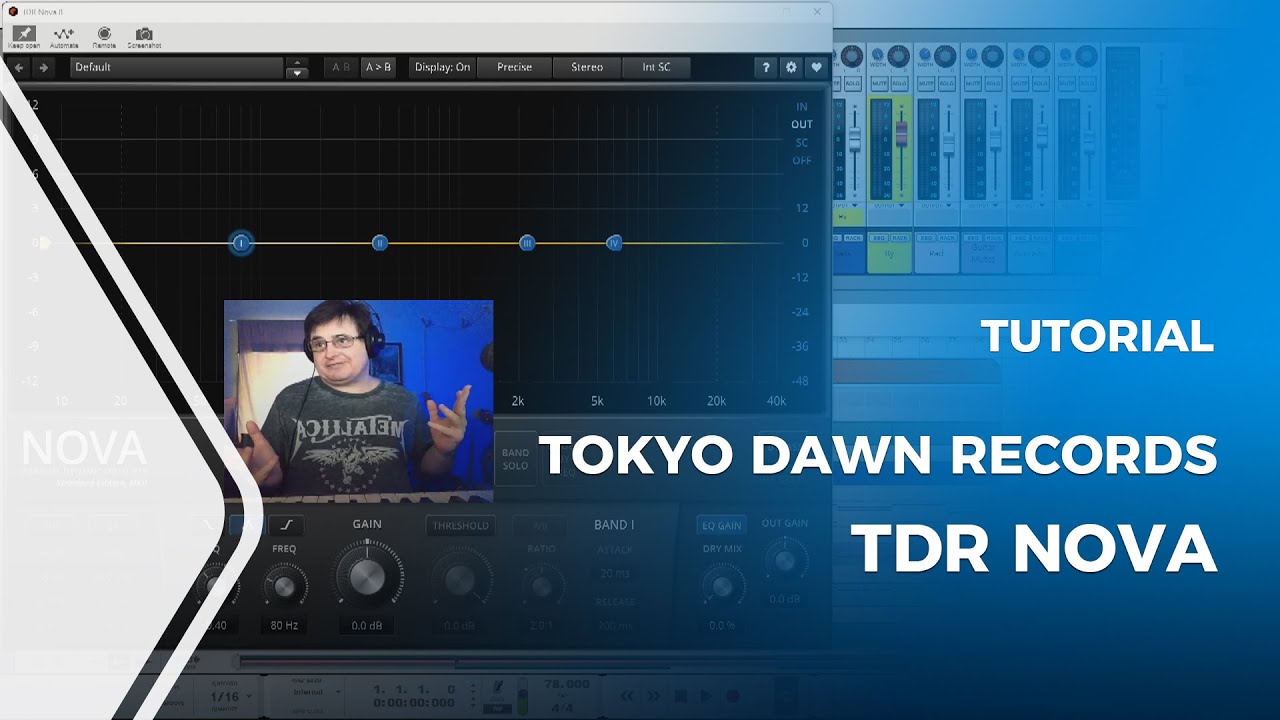Change the Stereo channel mode button
This screenshot has height=720, width=1280.
pyautogui.click(x=587, y=67)
